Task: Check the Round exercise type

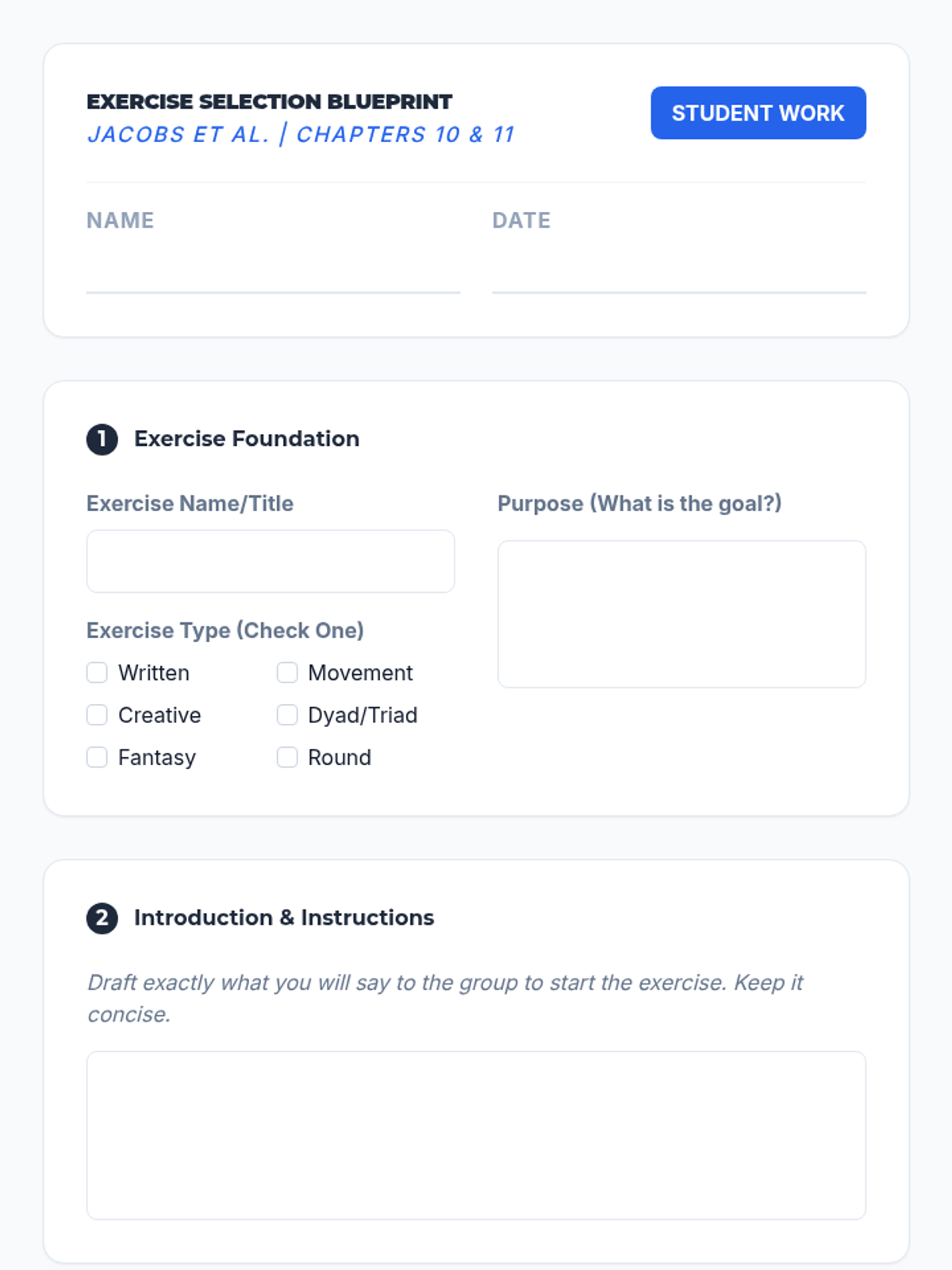Action: [x=287, y=757]
